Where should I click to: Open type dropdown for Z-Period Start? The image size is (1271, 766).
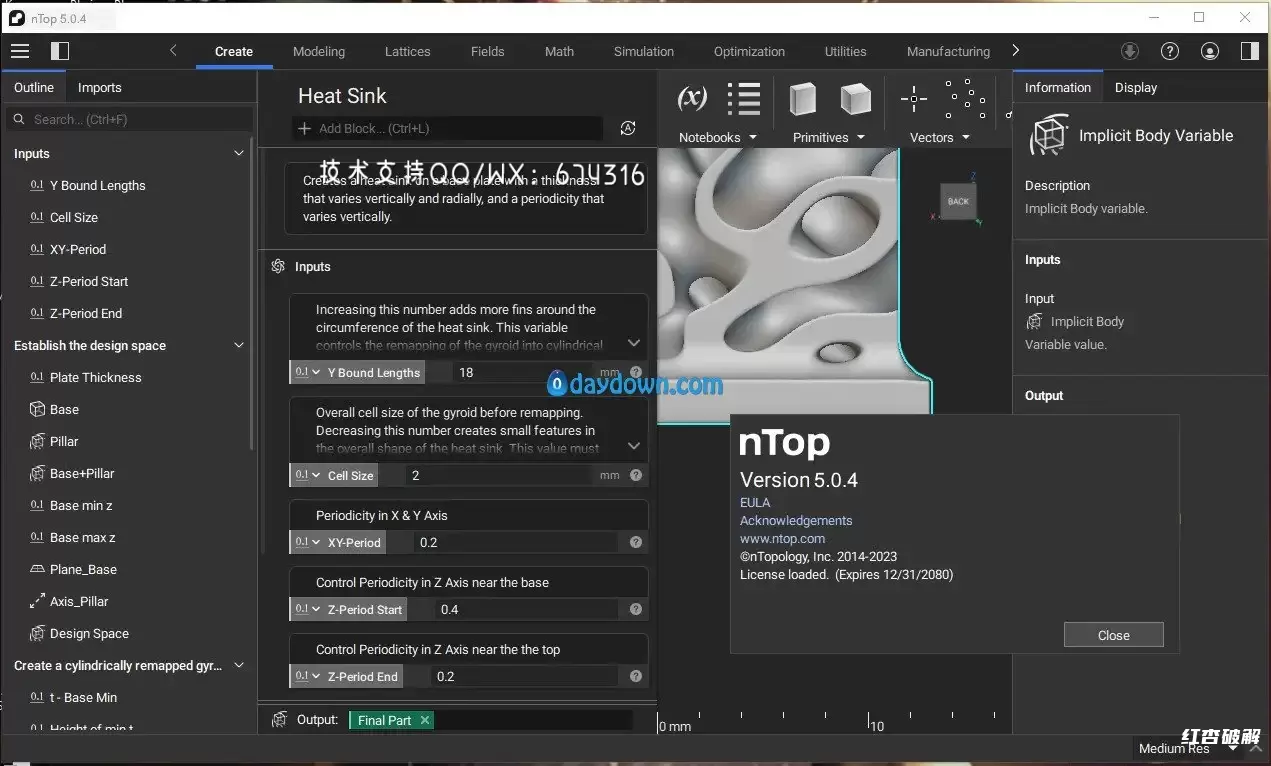point(307,610)
